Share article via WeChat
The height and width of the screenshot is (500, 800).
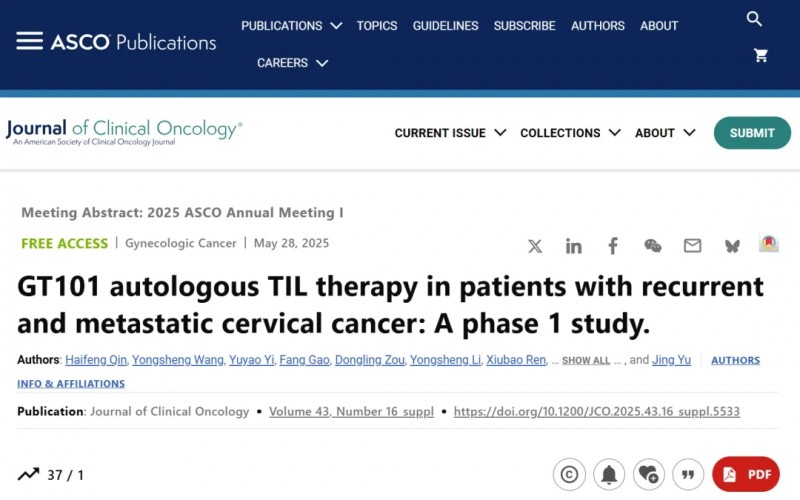(652, 246)
